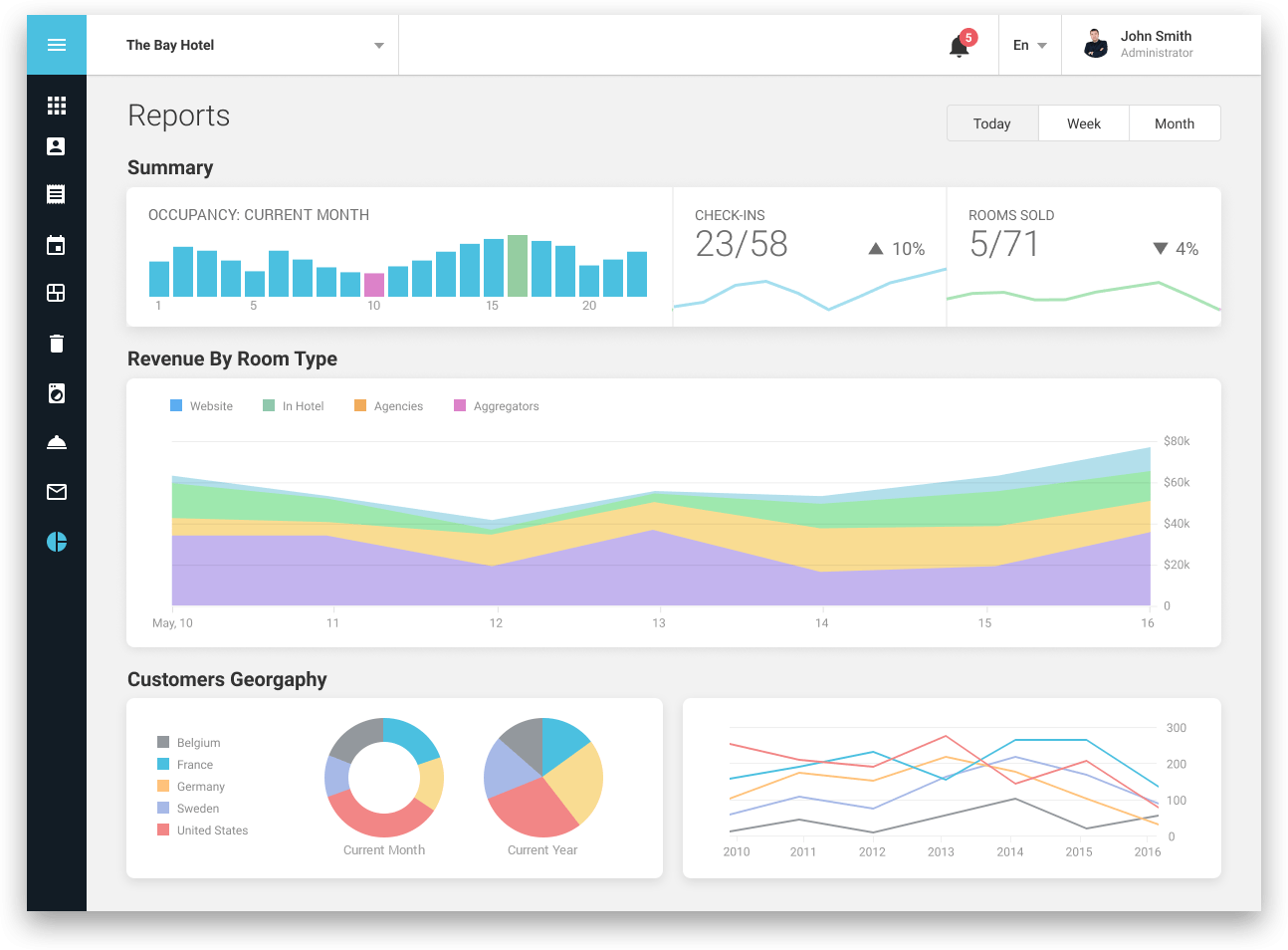Open the housekeeping washing-machine icon

(56, 392)
